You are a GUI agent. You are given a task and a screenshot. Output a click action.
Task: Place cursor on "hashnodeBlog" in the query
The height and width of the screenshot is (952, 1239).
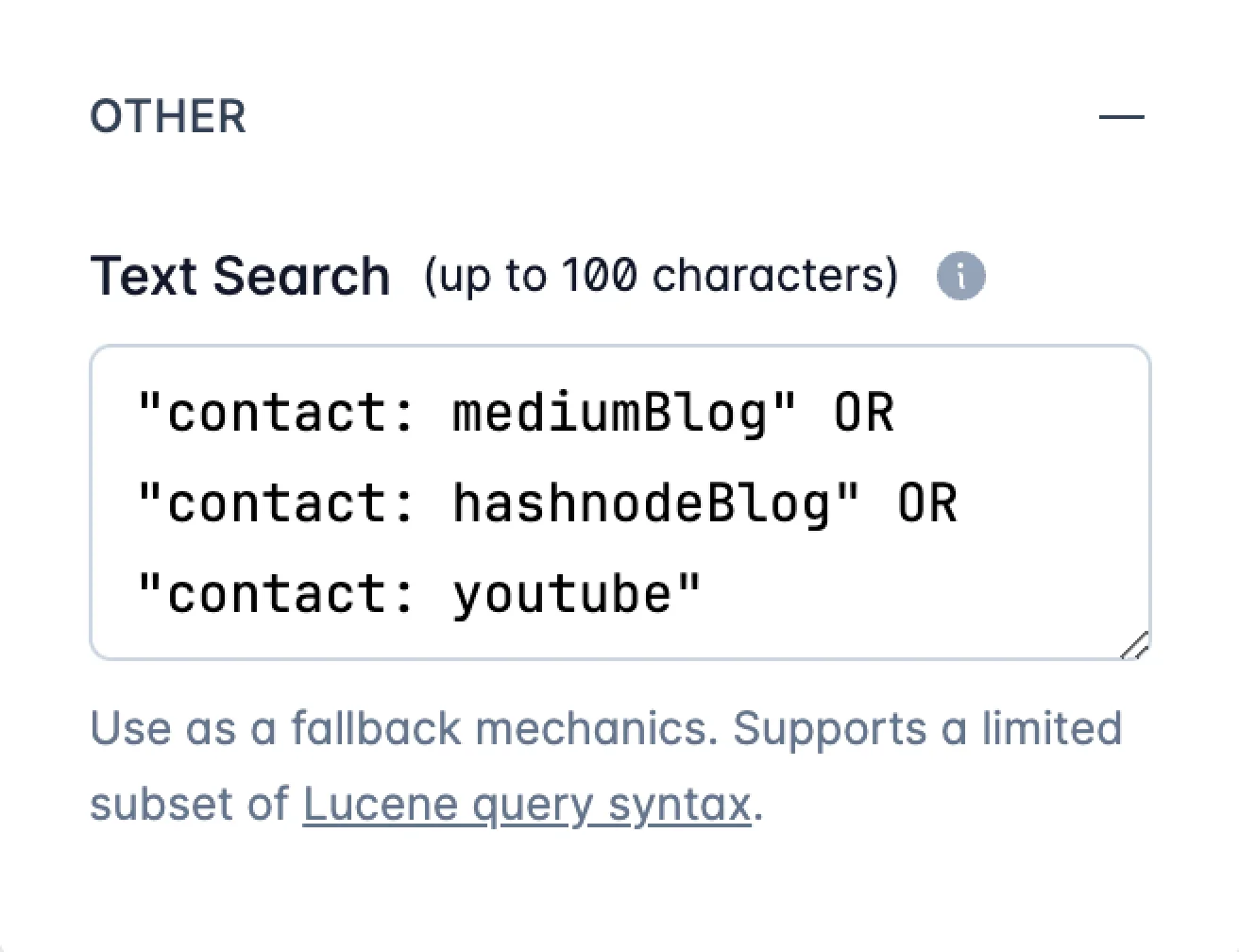[x=642, y=502]
